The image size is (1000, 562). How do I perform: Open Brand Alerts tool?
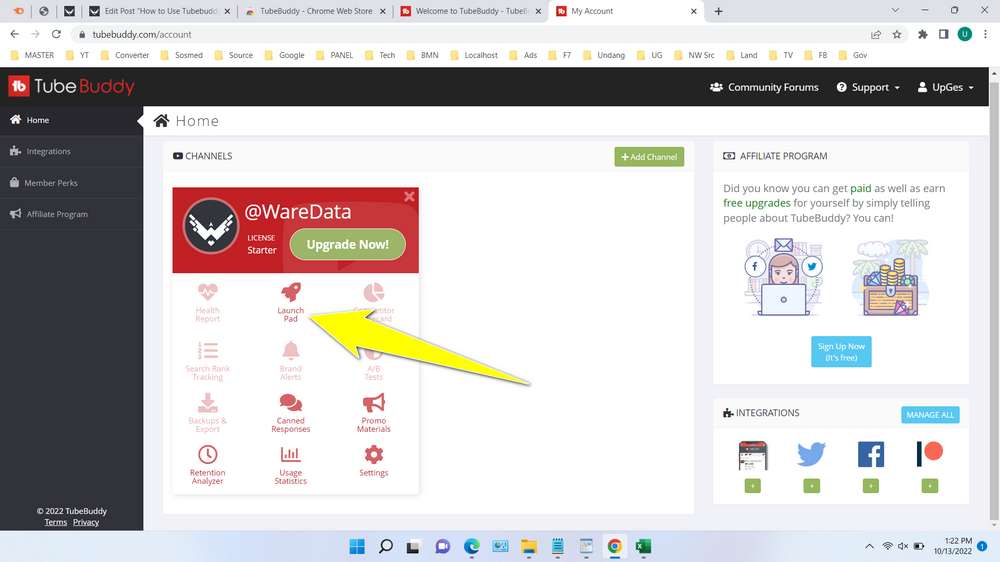tap(290, 360)
